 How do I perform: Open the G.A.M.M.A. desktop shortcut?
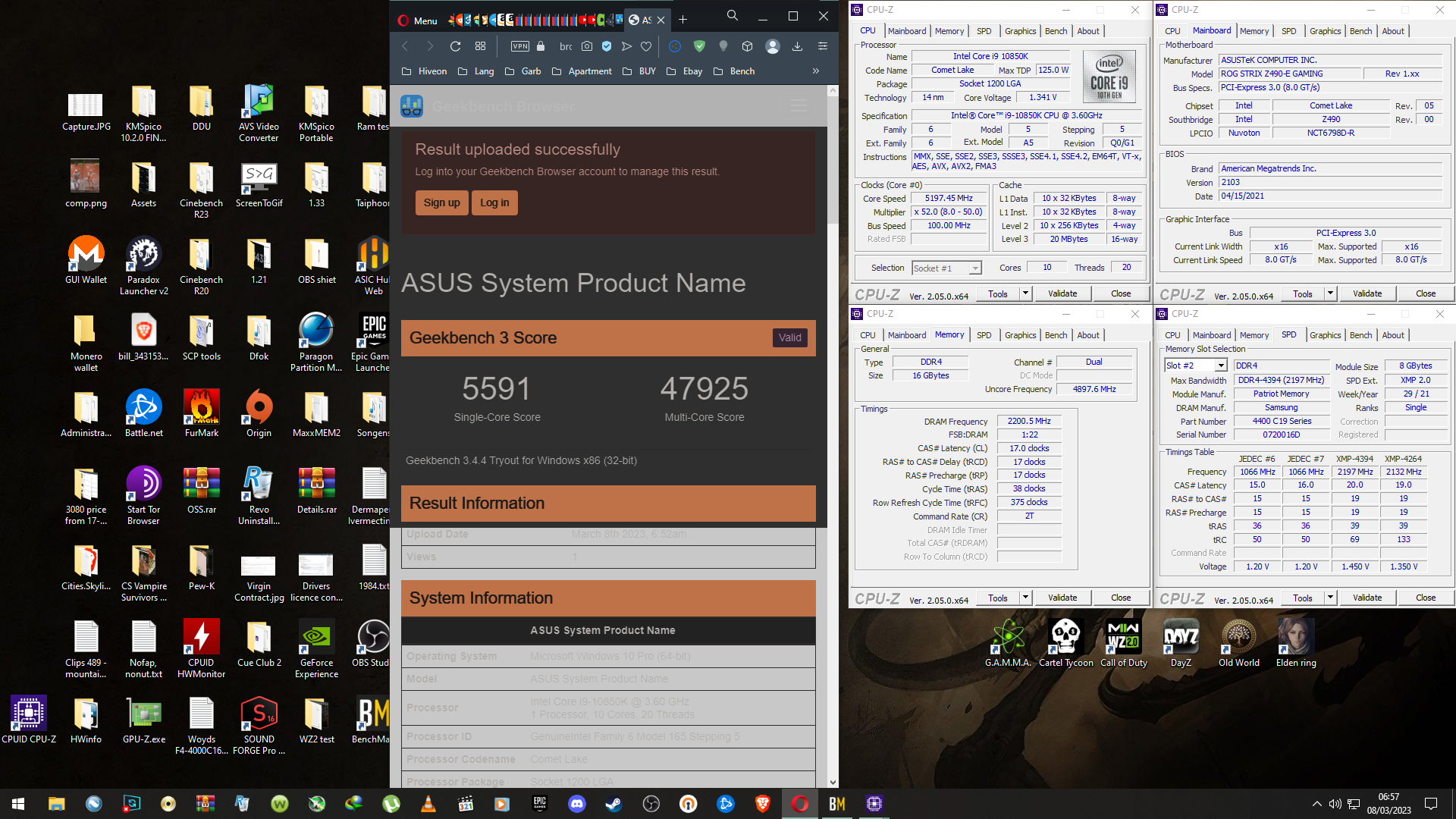click(1008, 643)
